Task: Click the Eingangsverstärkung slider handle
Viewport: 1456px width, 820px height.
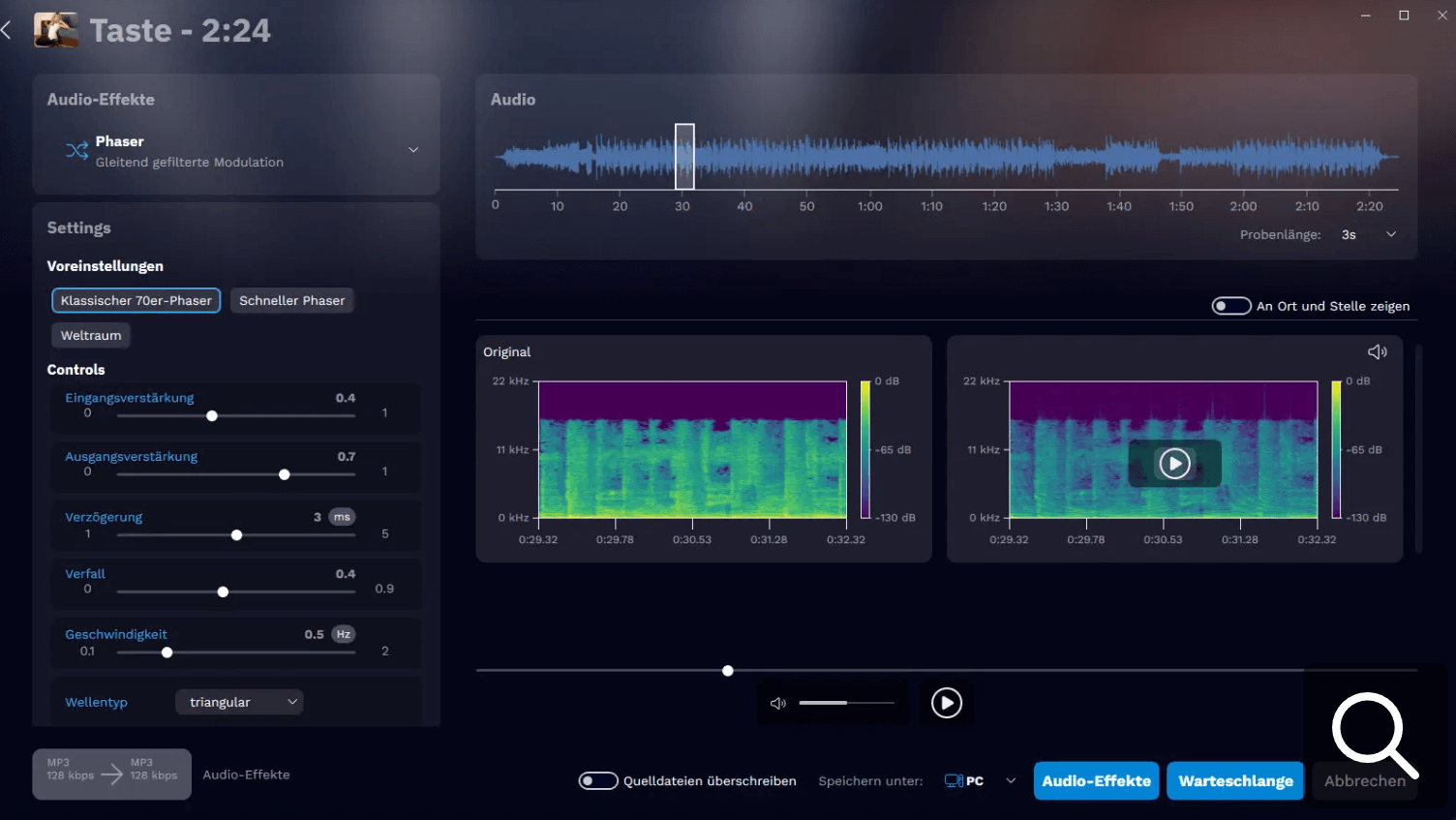Action: click(212, 416)
